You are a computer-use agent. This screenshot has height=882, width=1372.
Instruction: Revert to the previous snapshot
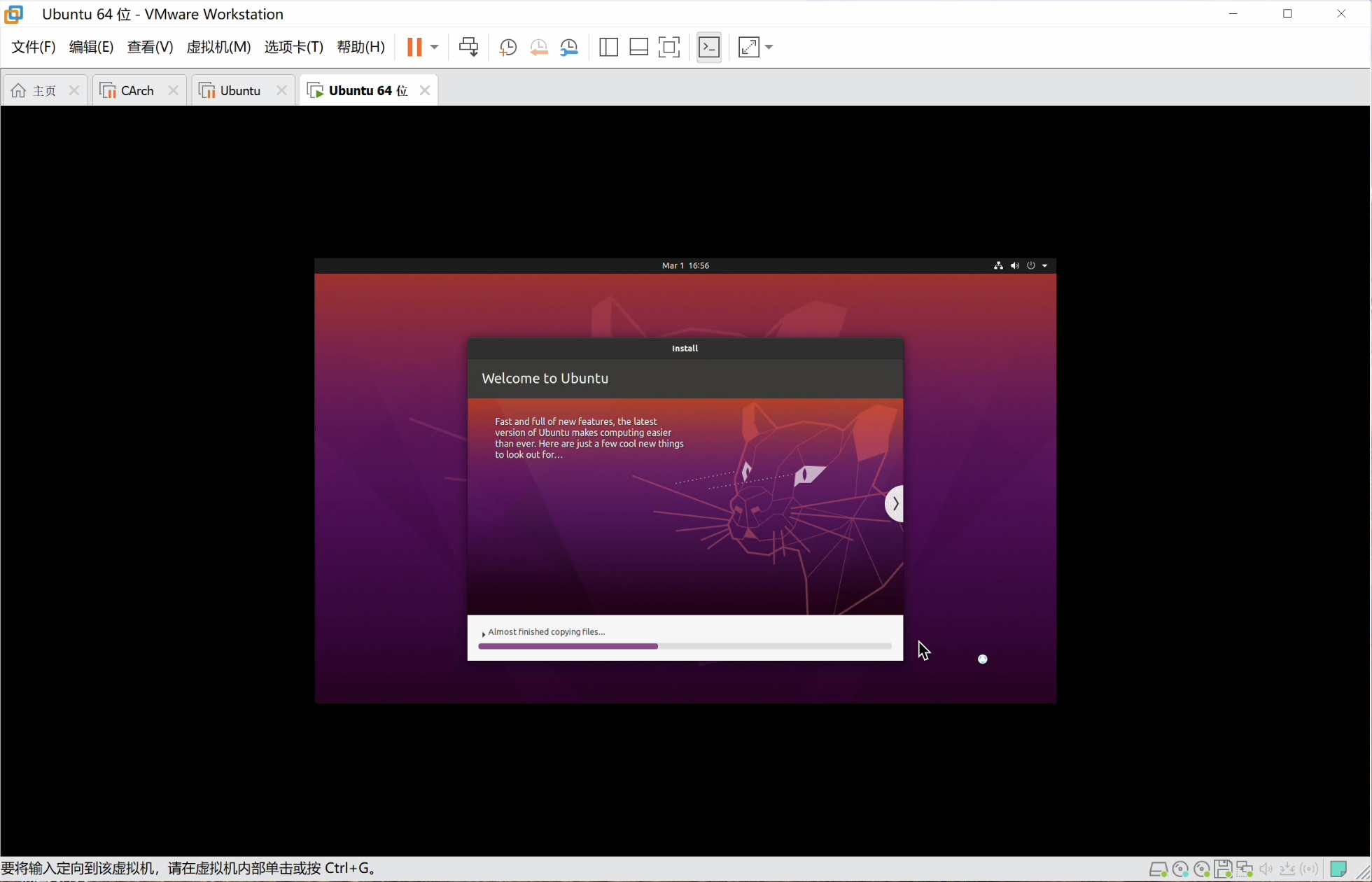click(539, 47)
